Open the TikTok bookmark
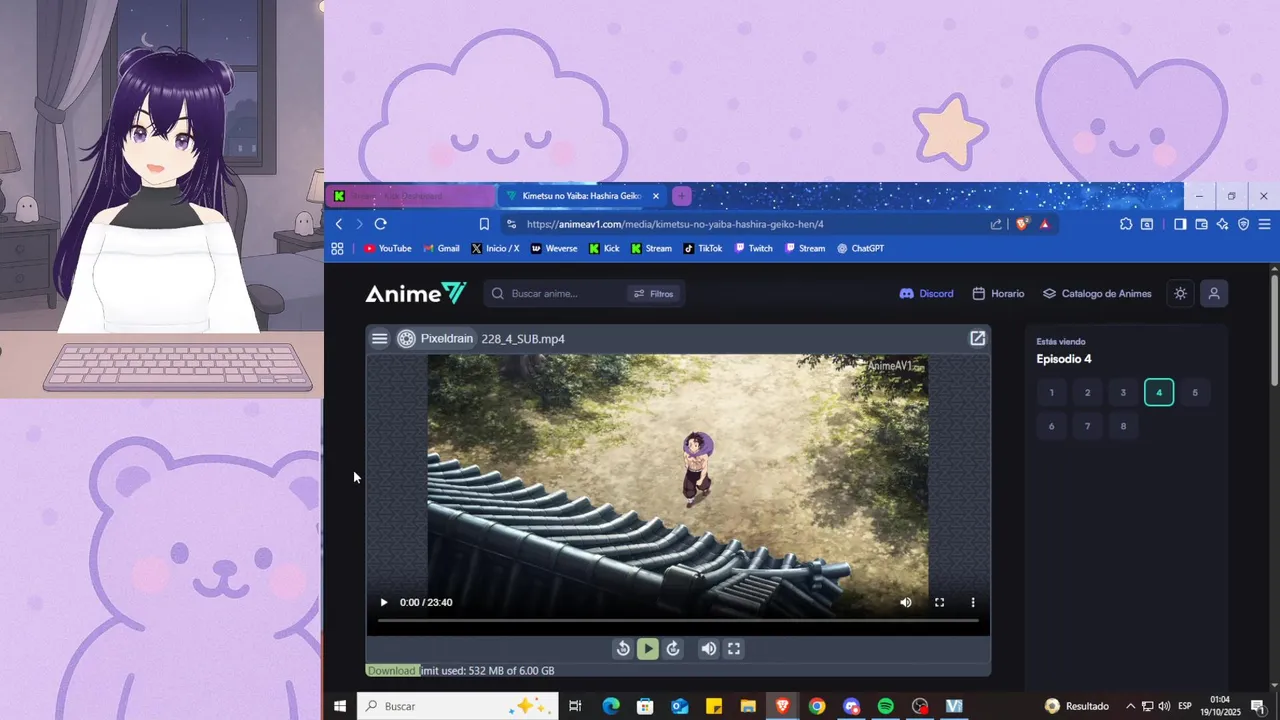1280x720 pixels. (x=703, y=248)
